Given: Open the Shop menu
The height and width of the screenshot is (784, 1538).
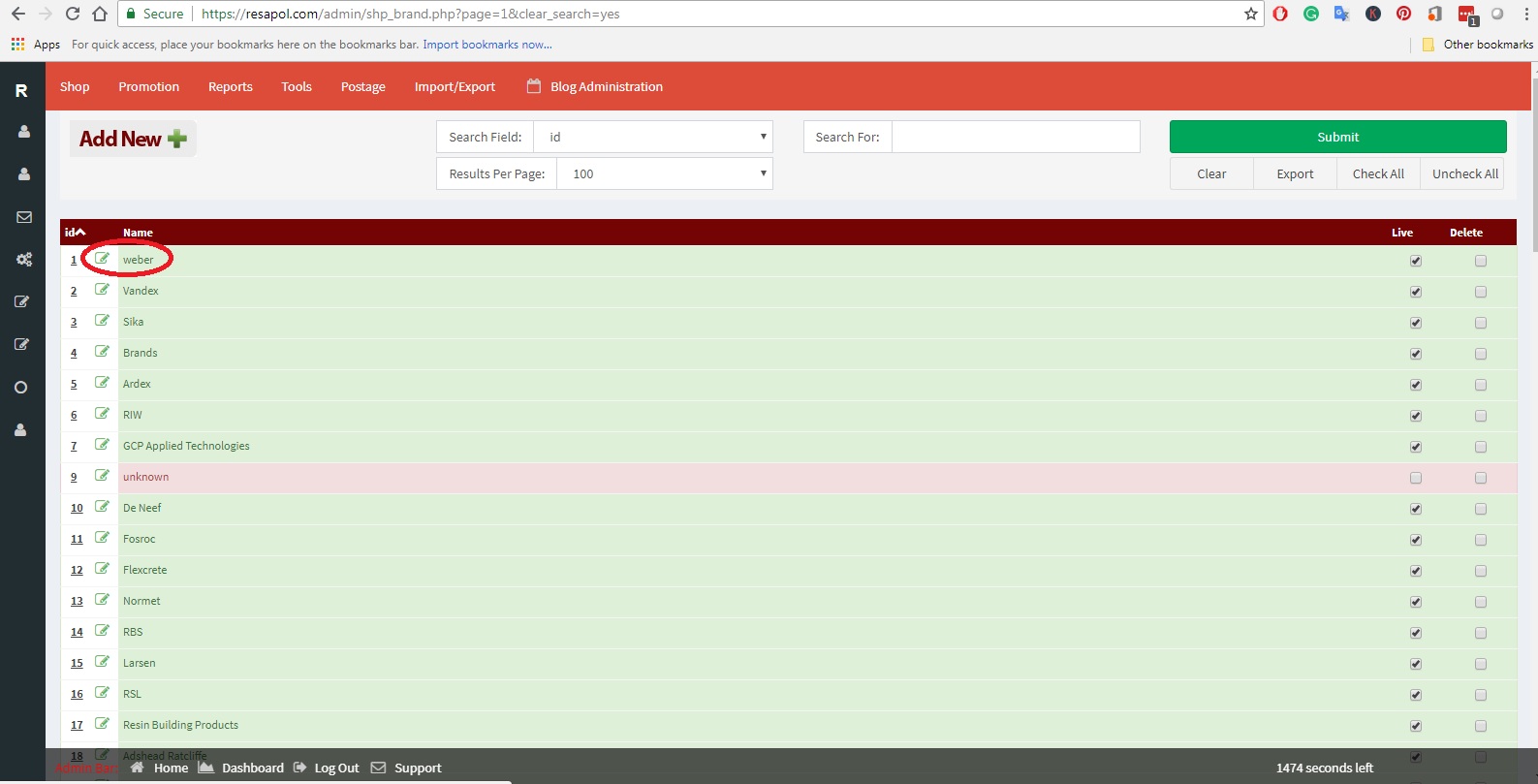Looking at the screenshot, I should pos(75,86).
